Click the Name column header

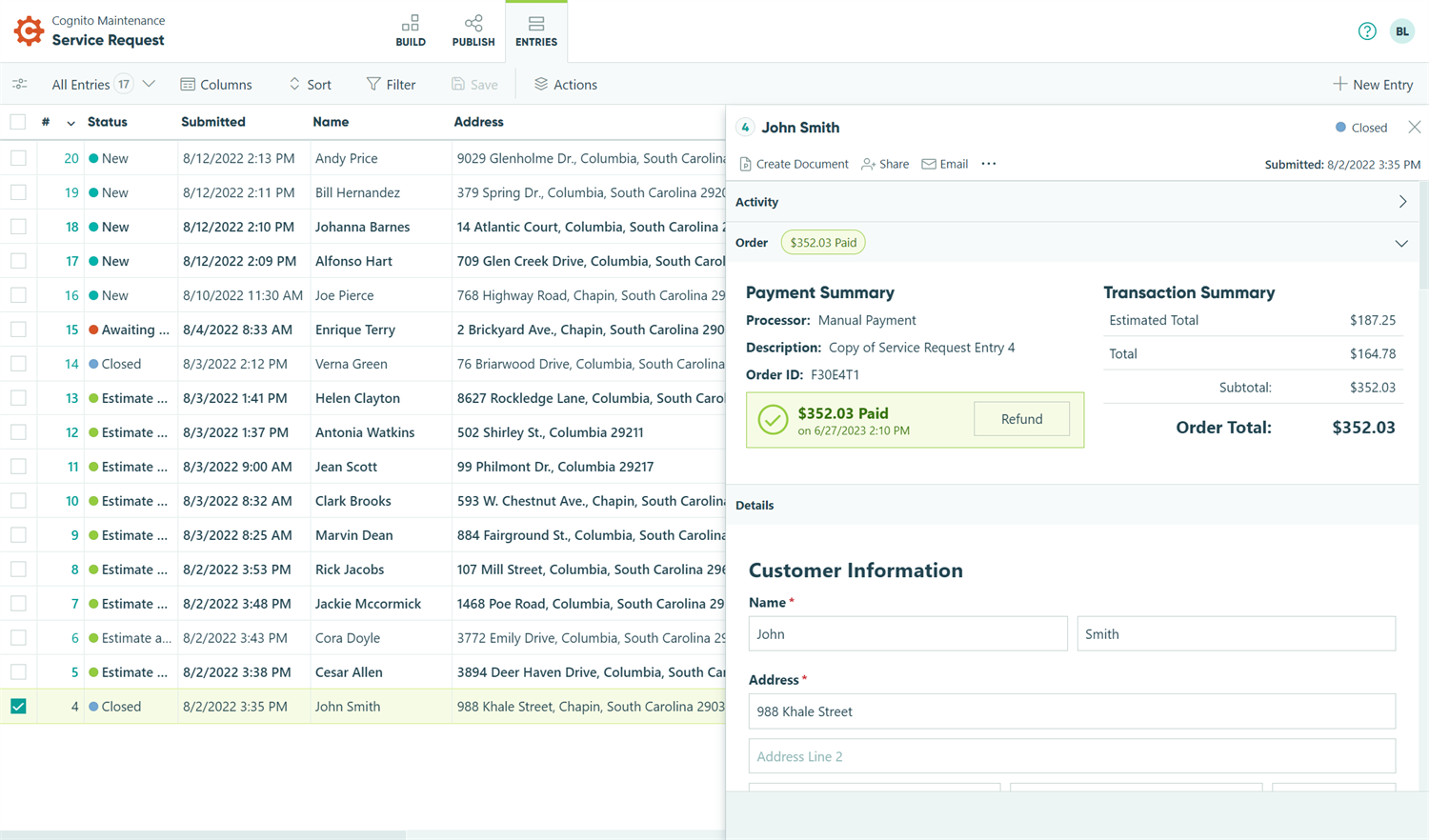(x=331, y=122)
